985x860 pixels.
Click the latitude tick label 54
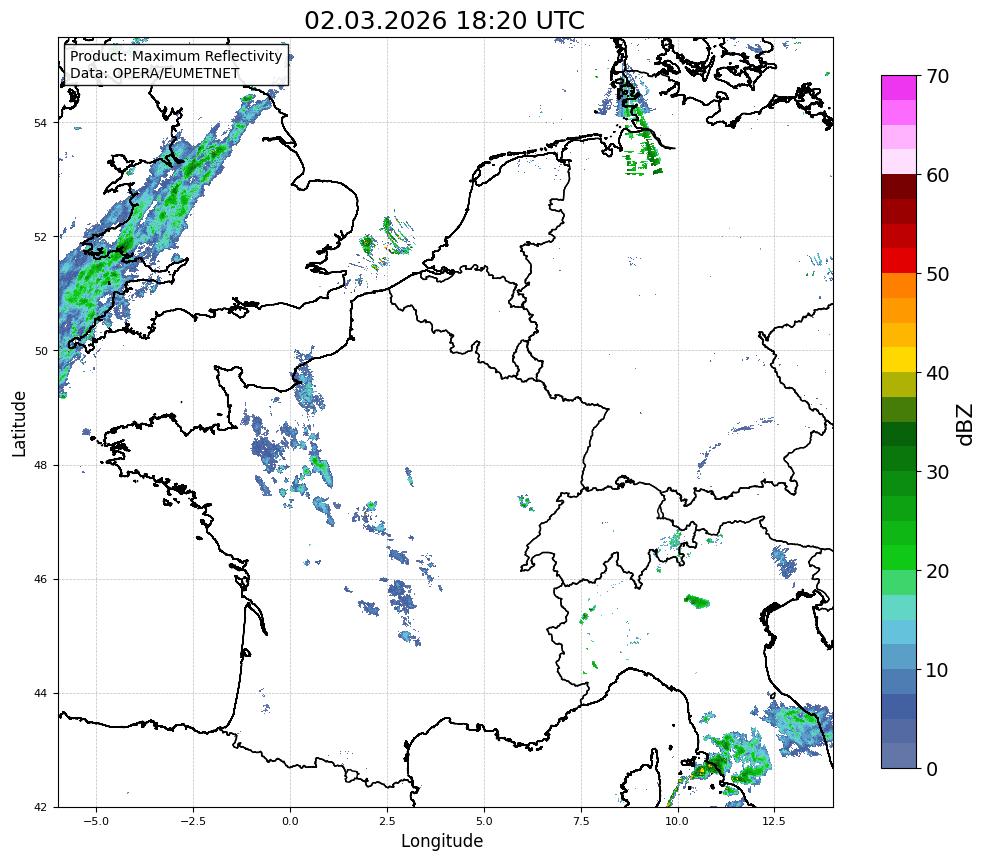pos(40,123)
